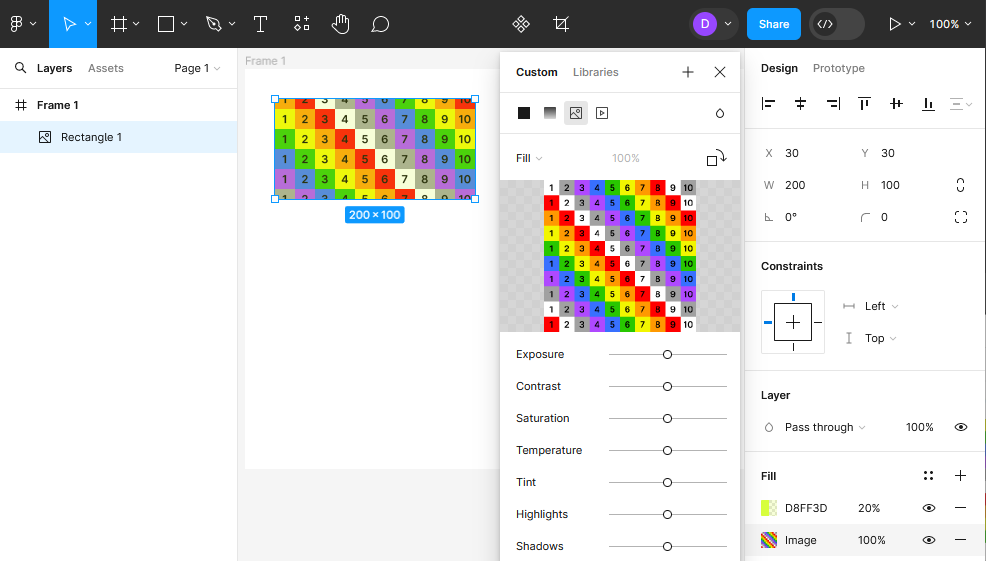The image size is (986, 561).
Task: Select the Hand tool
Action: coord(341,24)
